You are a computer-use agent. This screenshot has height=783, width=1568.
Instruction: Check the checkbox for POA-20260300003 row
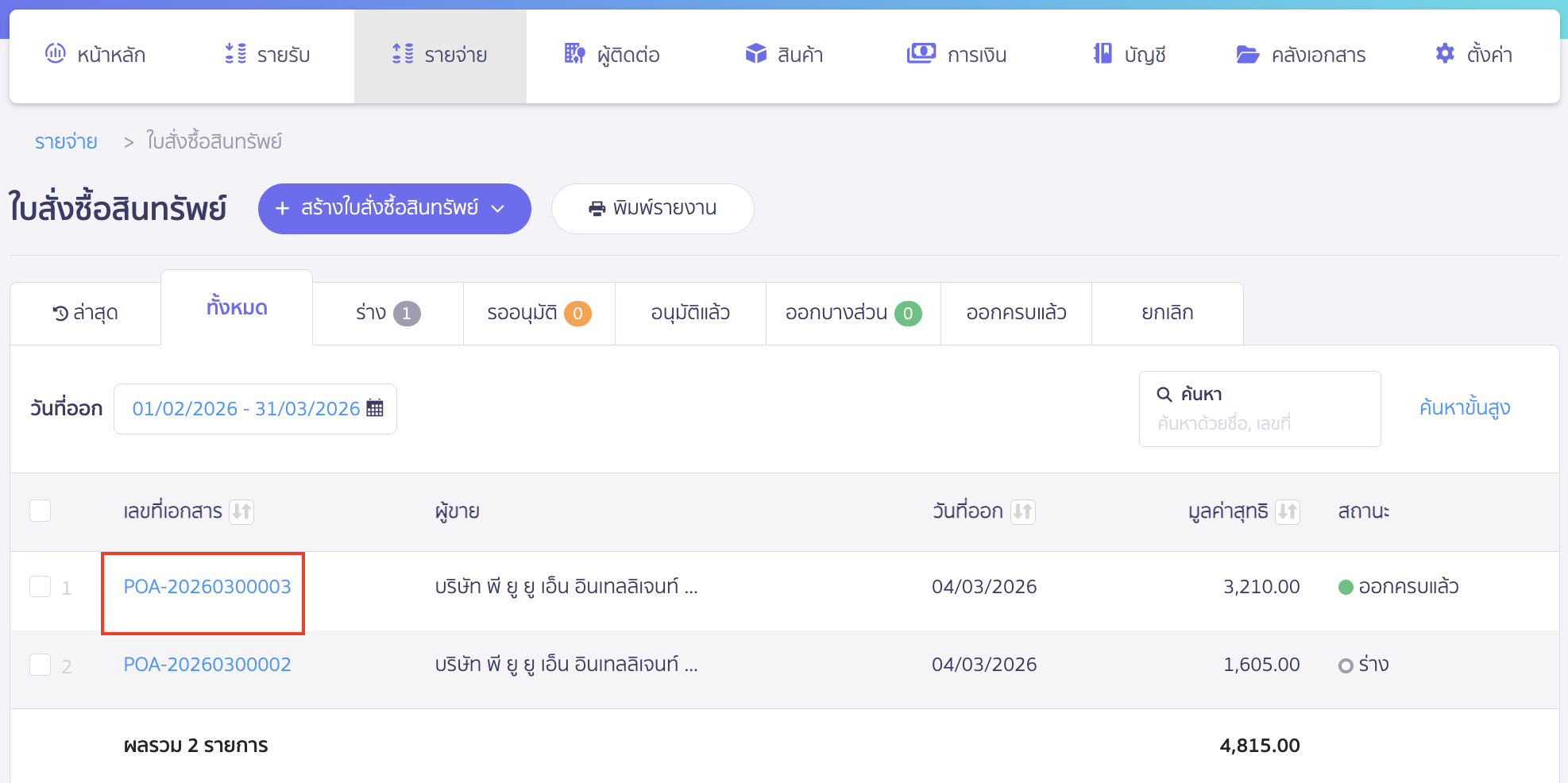(x=41, y=586)
